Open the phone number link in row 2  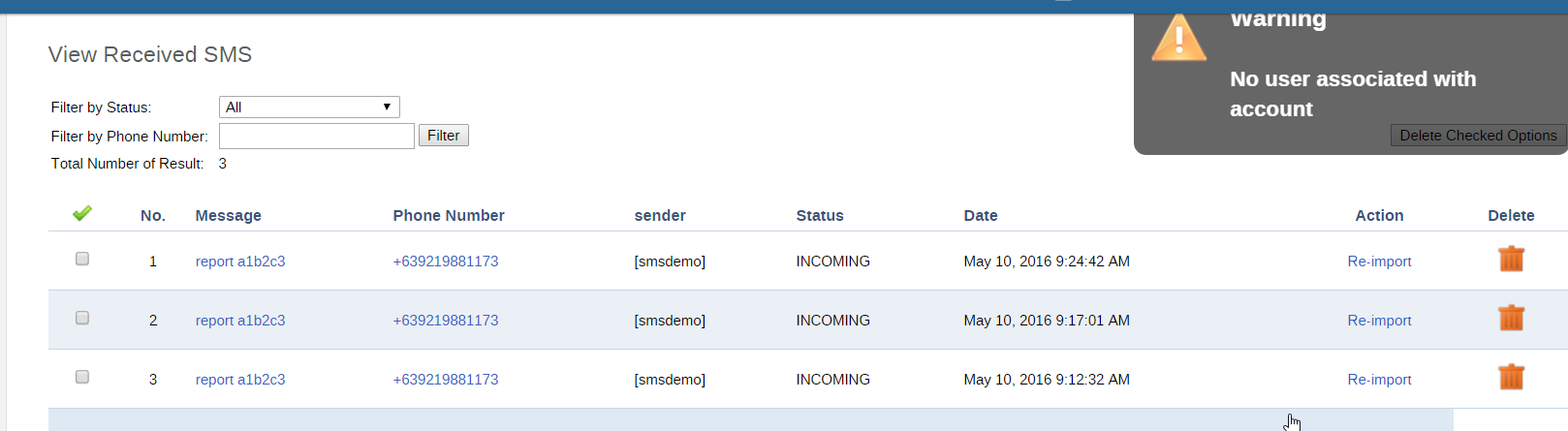[x=446, y=321]
